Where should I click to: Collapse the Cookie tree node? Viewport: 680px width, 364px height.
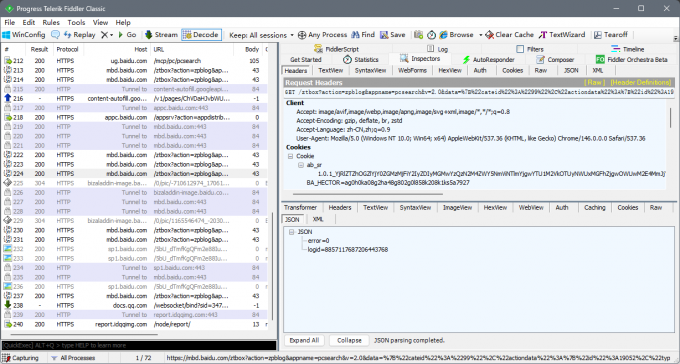click(x=291, y=156)
